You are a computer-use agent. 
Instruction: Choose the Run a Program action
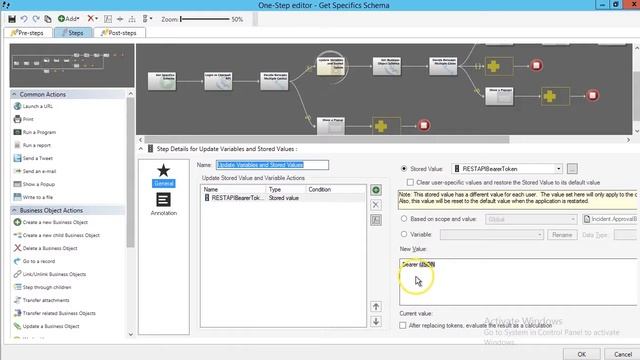click(x=35, y=132)
